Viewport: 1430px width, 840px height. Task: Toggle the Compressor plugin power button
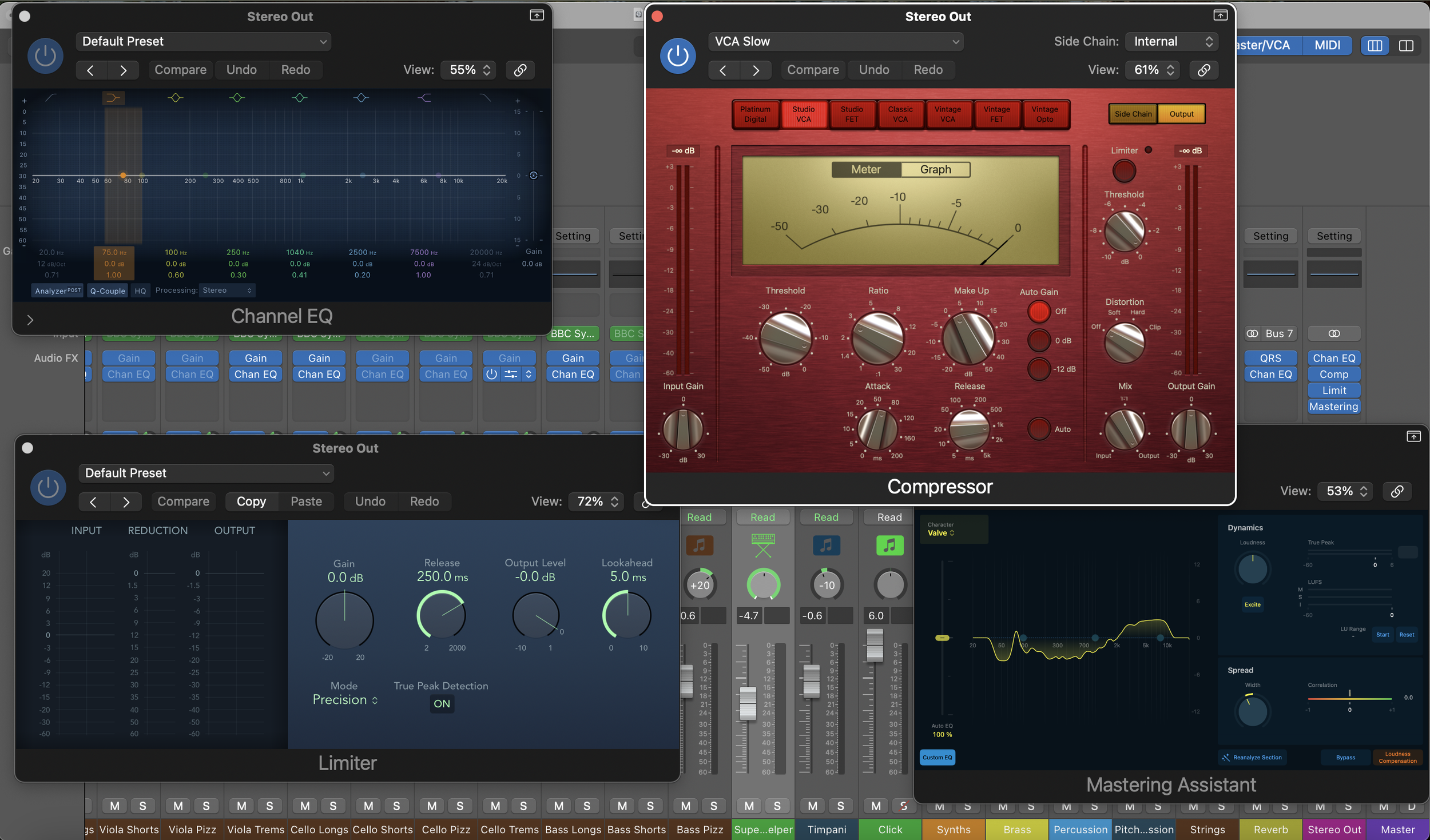coord(677,55)
